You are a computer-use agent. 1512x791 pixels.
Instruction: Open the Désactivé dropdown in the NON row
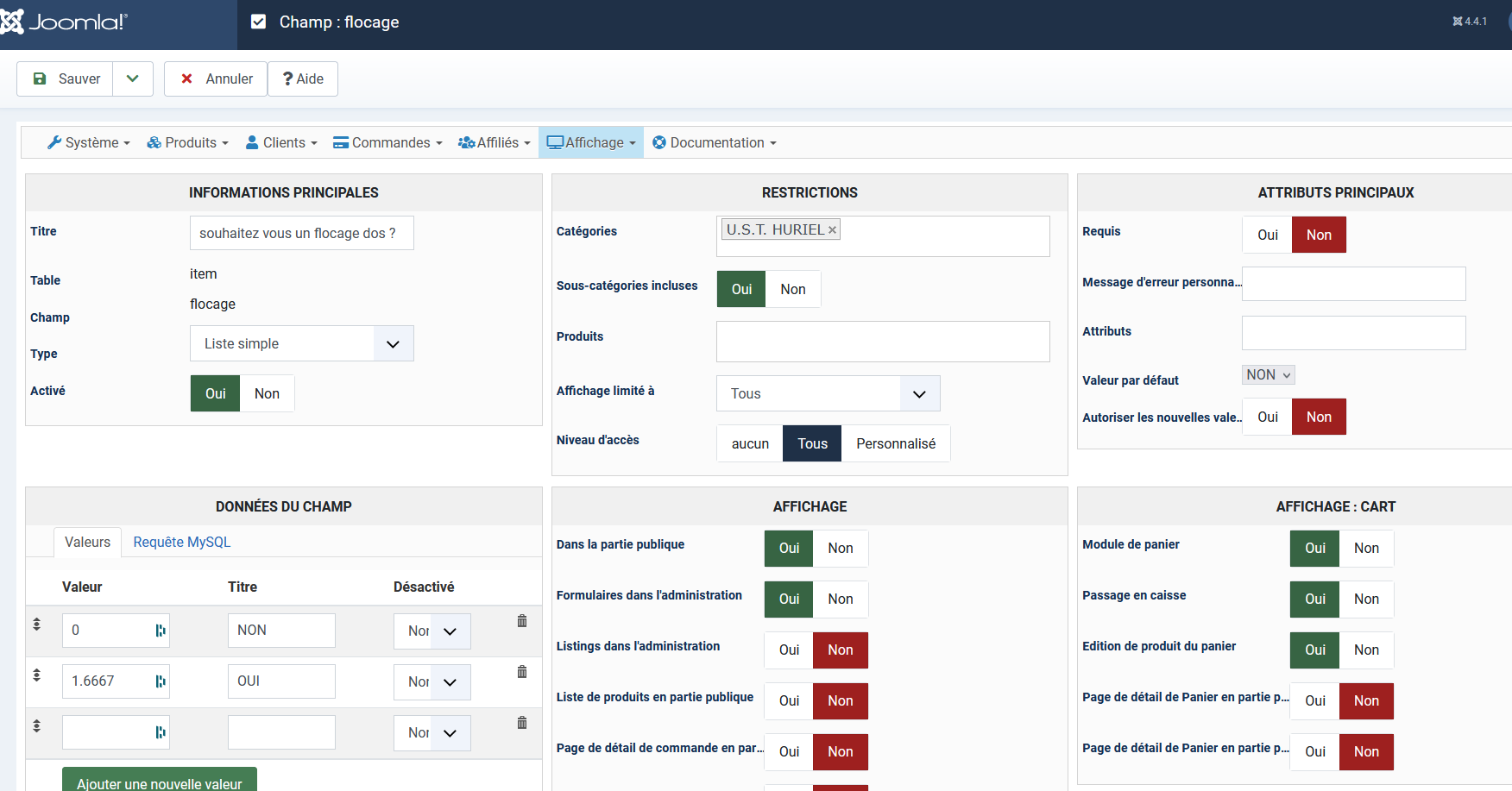(x=432, y=631)
